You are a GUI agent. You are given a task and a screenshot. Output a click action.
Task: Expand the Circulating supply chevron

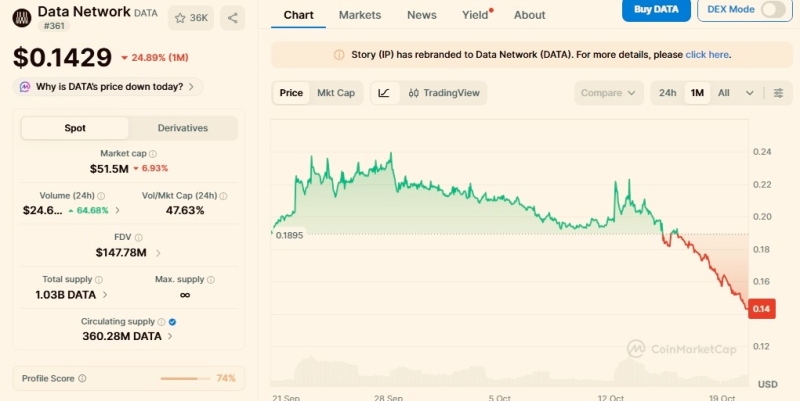click(x=170, y=336)
